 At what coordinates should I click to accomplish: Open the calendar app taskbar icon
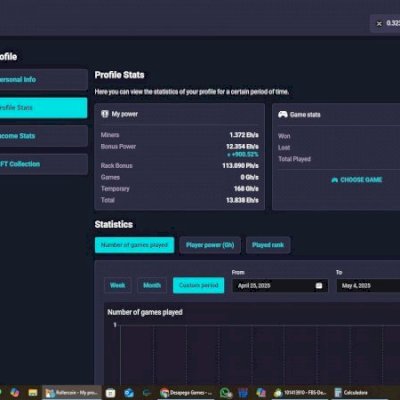tap(110, 393)
